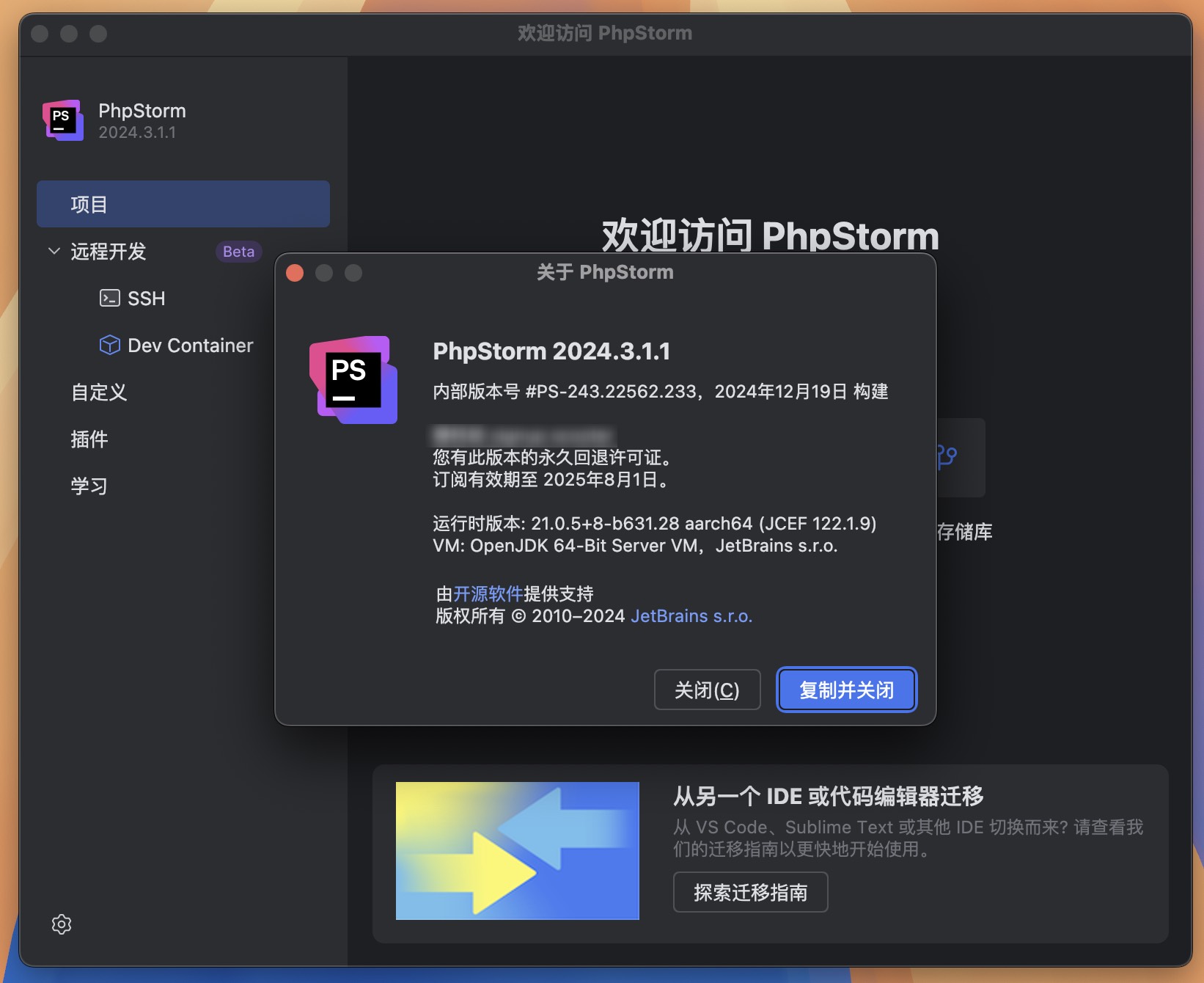Viewport: 1204px width, 983px height.
Task: Open the Dev Container item
Action: pyautogui.click(x=190, y=346)
